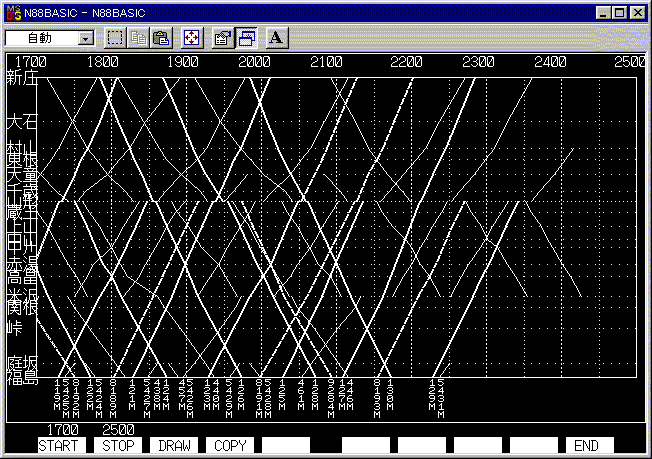652x459 pixels.
Task: Click the Mark selection toolbar icon
Action: tap(115, 38)
